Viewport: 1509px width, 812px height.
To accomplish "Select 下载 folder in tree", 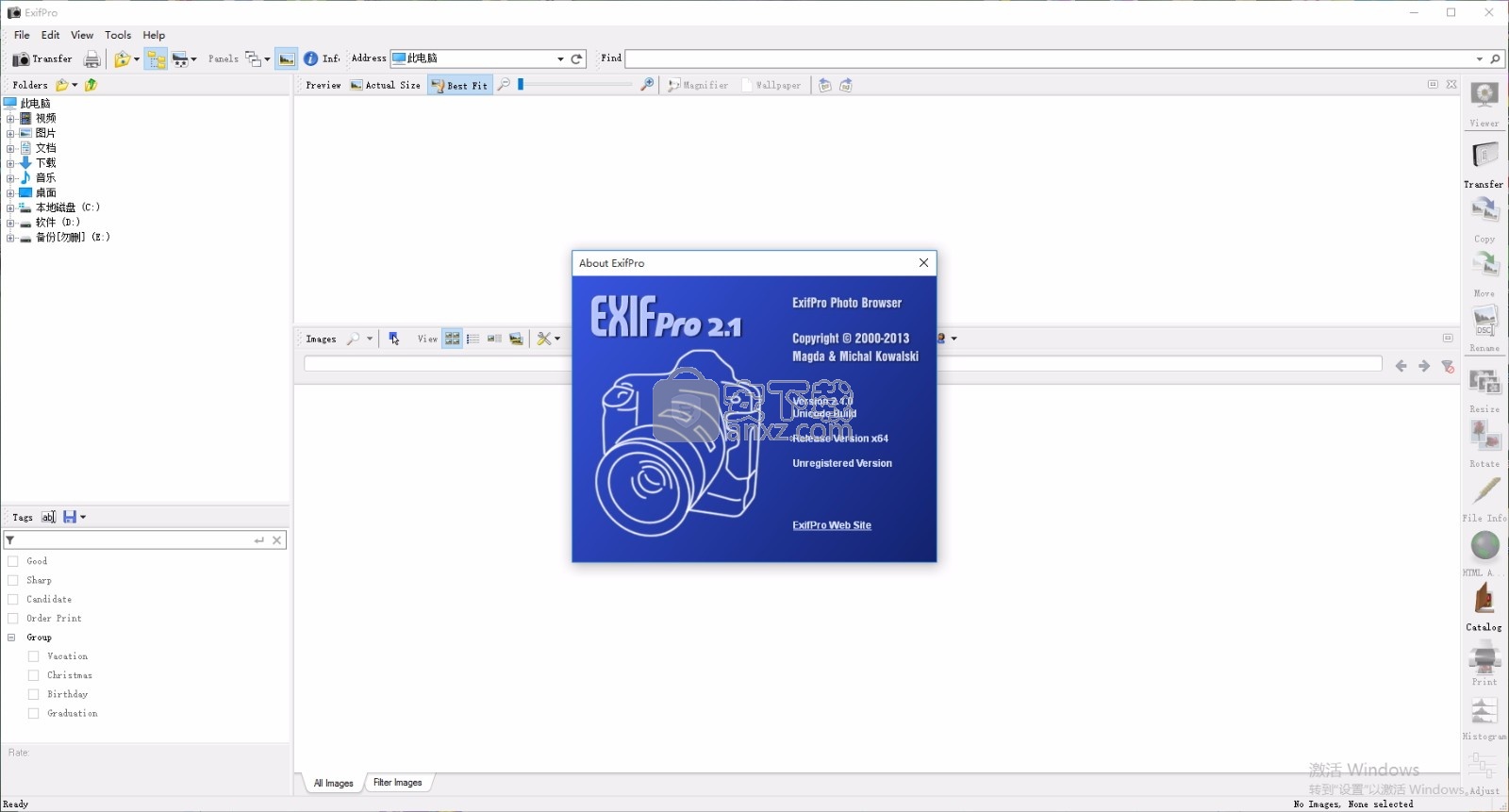I will (x=45, y=163).
